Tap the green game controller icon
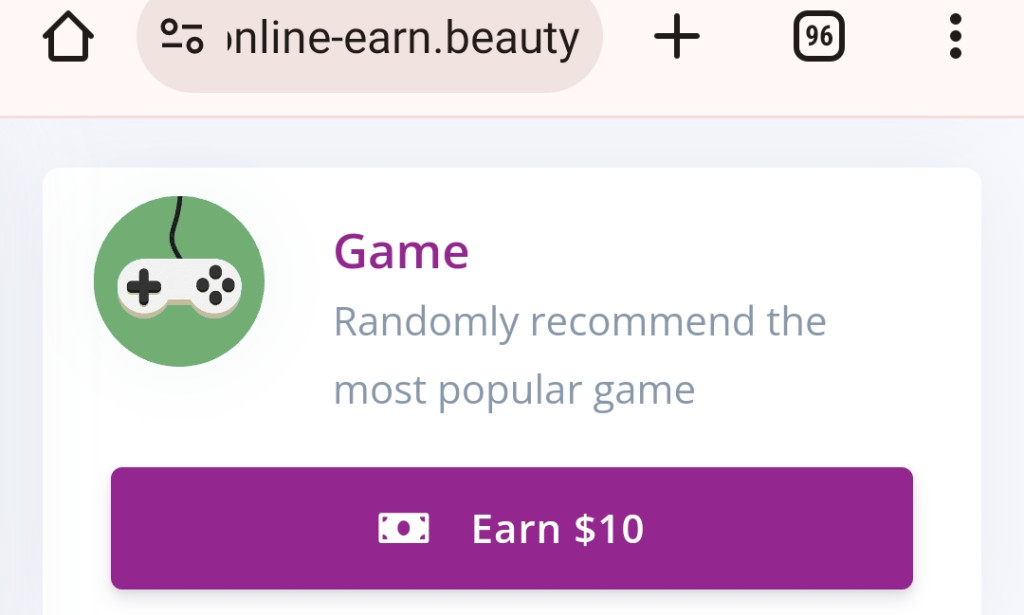 pyautogui.click(x=178, y=282)
